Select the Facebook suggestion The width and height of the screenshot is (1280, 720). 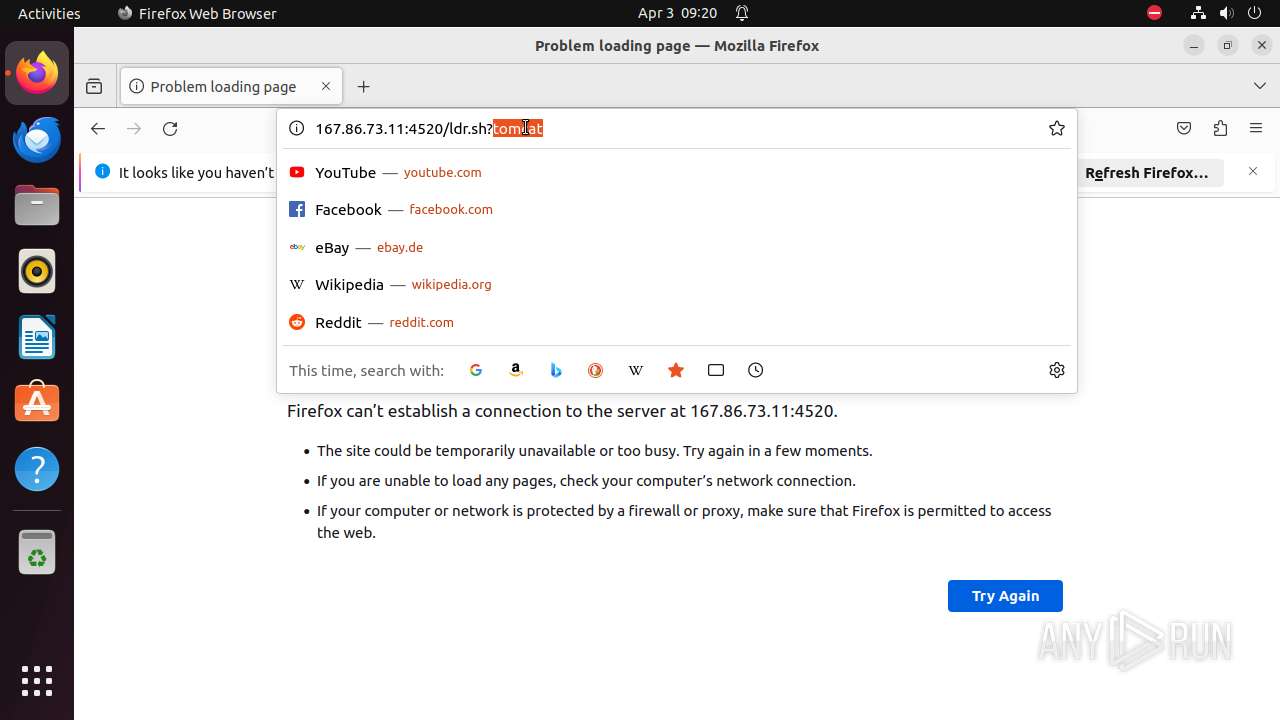coord(677,209)
